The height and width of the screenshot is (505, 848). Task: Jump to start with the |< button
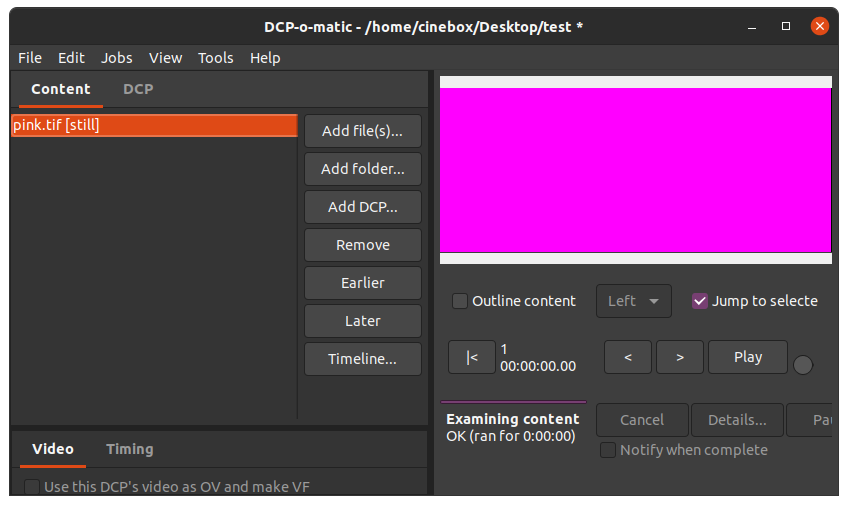472,357
